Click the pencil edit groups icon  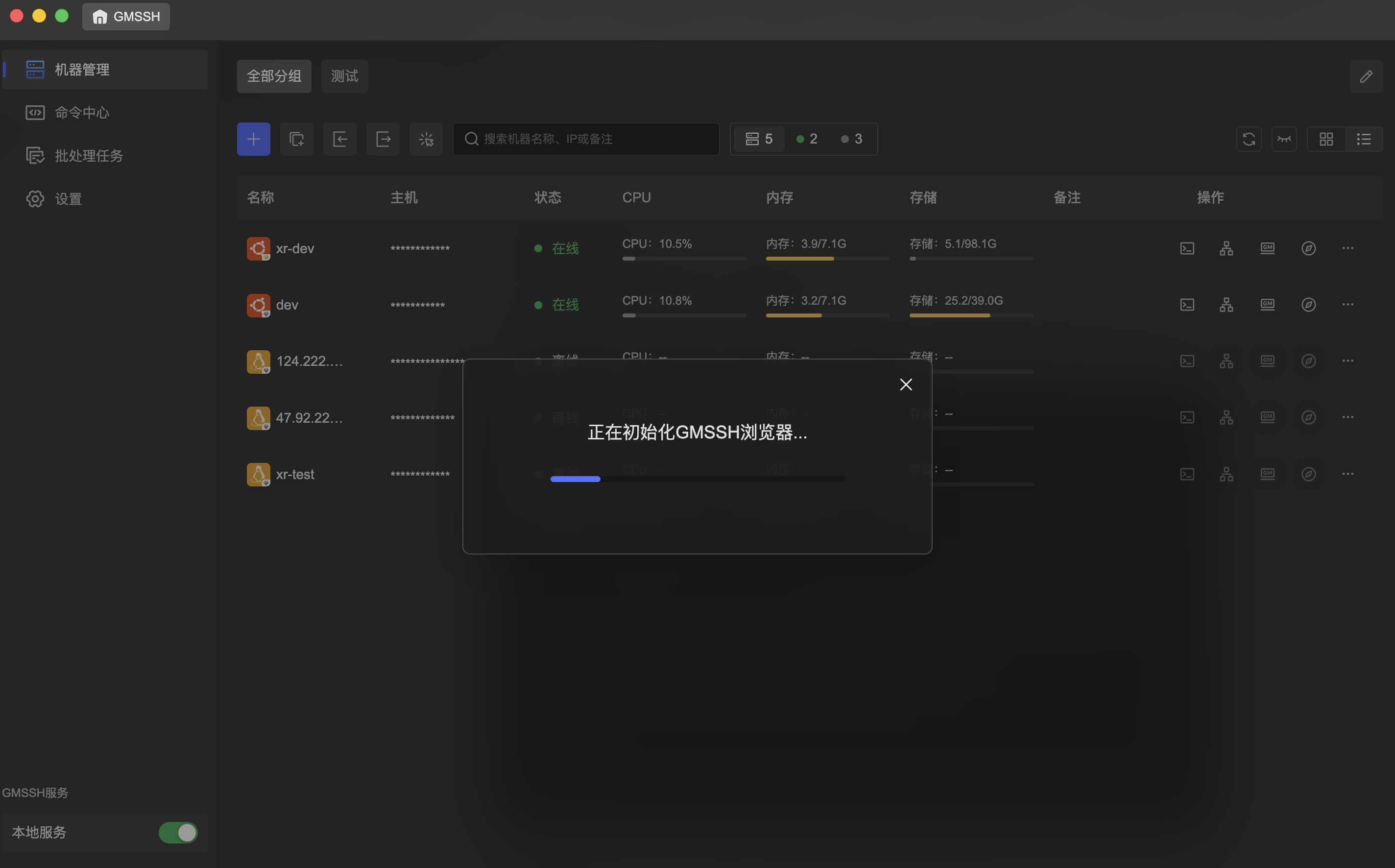1366,76
